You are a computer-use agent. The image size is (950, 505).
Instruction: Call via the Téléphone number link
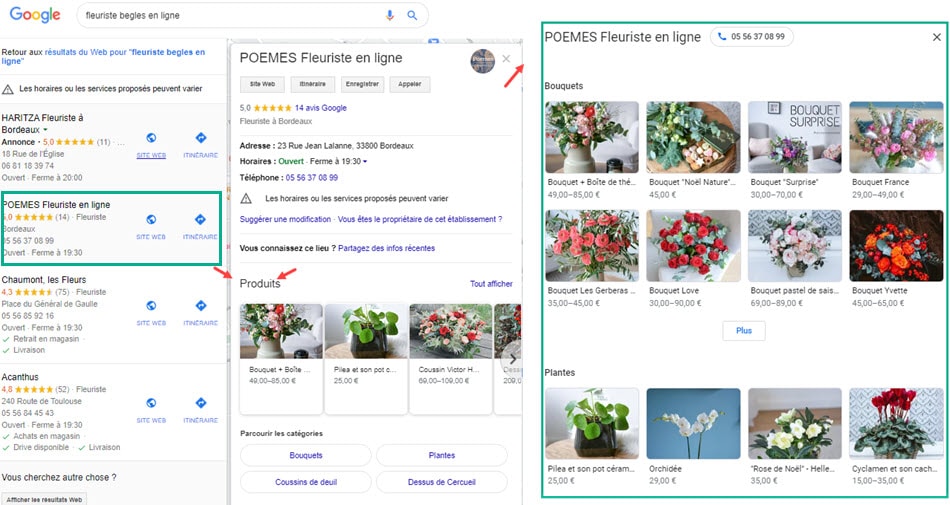pos(312,177)
